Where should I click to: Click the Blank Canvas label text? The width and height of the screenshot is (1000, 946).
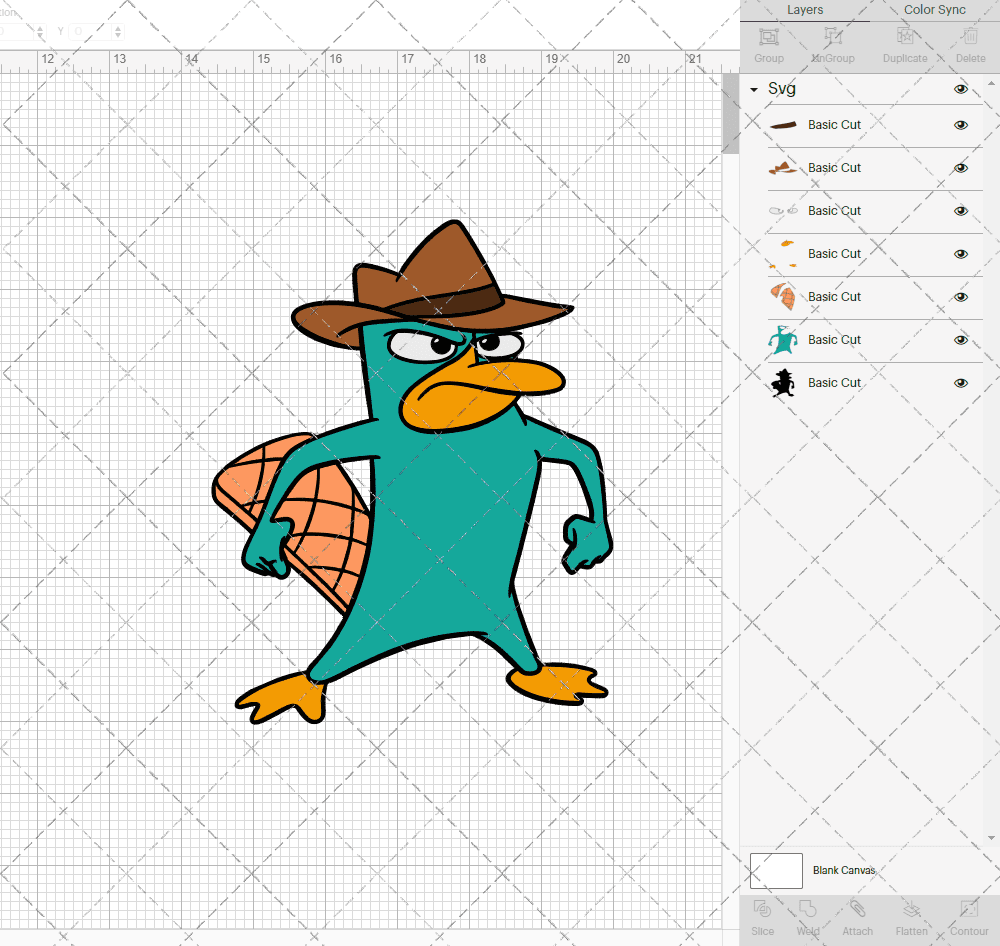(x=843, y=871)
